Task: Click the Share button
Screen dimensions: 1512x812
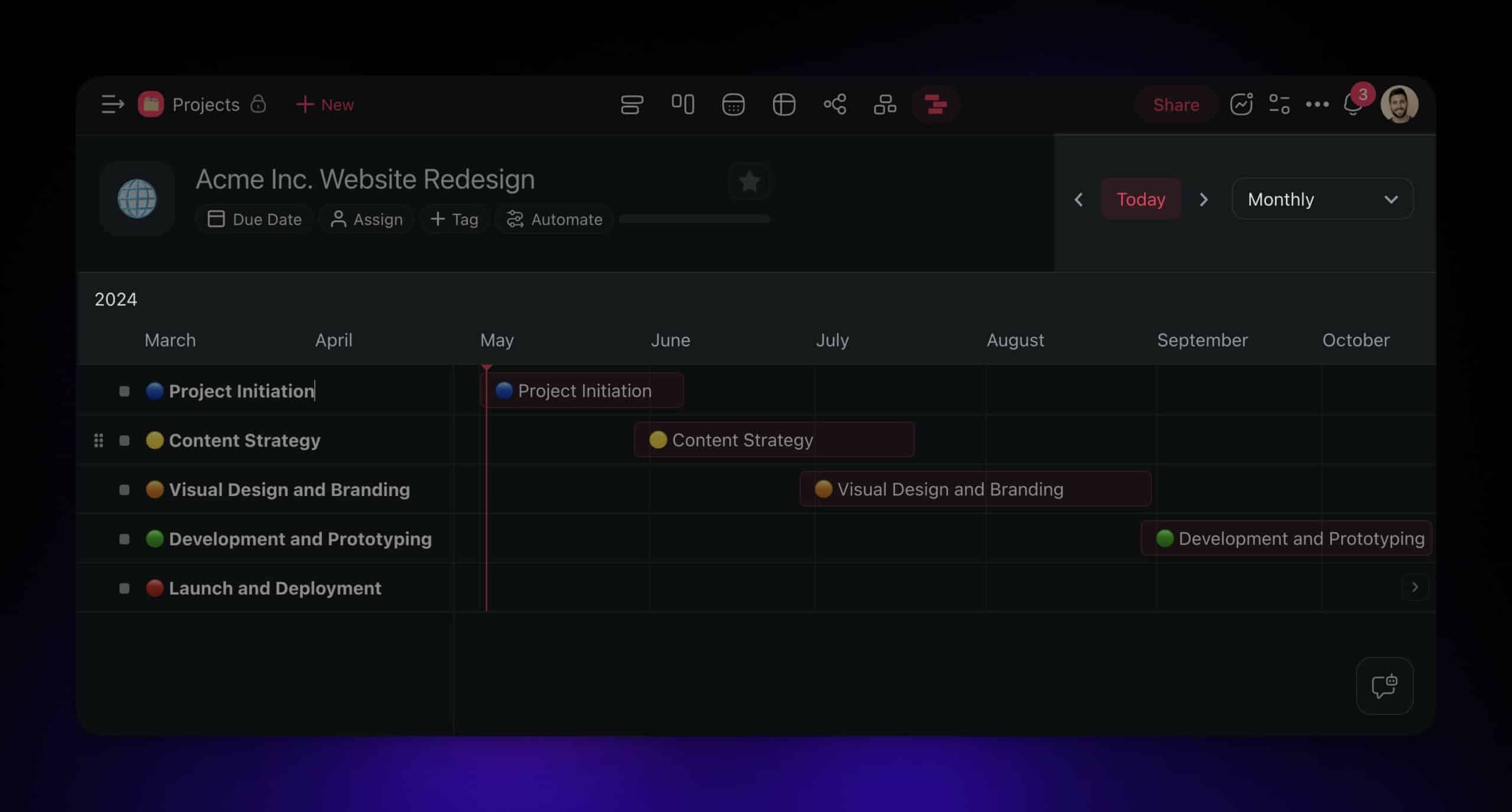Action: tap(1175, 105)
